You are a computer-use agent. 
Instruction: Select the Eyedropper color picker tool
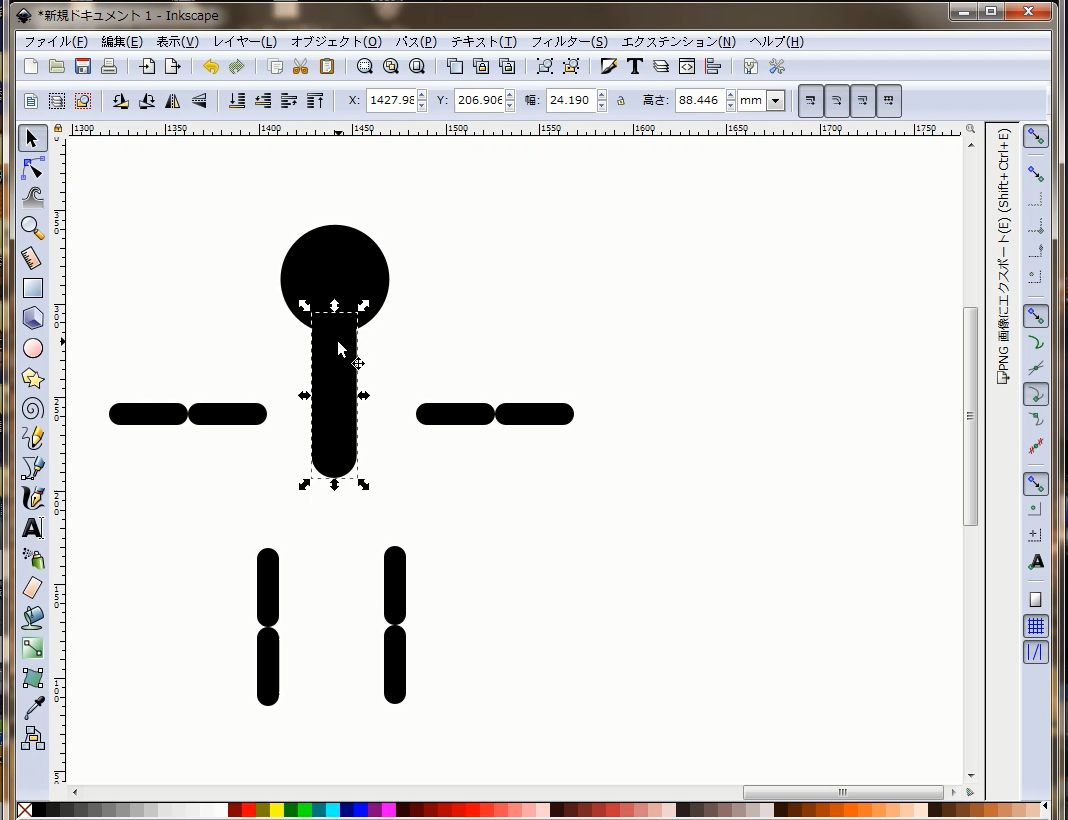click(x=33, y=708)
